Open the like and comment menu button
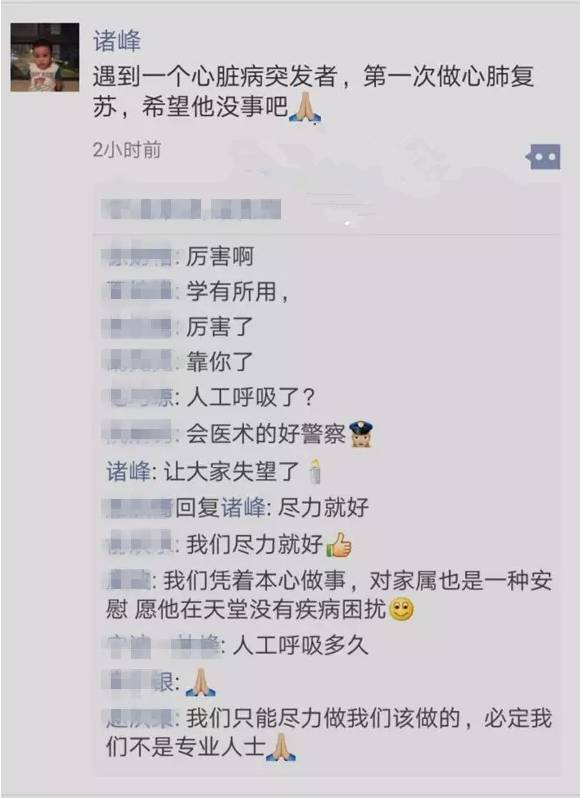Viewport: 580px width, 798px height. tap(543, 156)
